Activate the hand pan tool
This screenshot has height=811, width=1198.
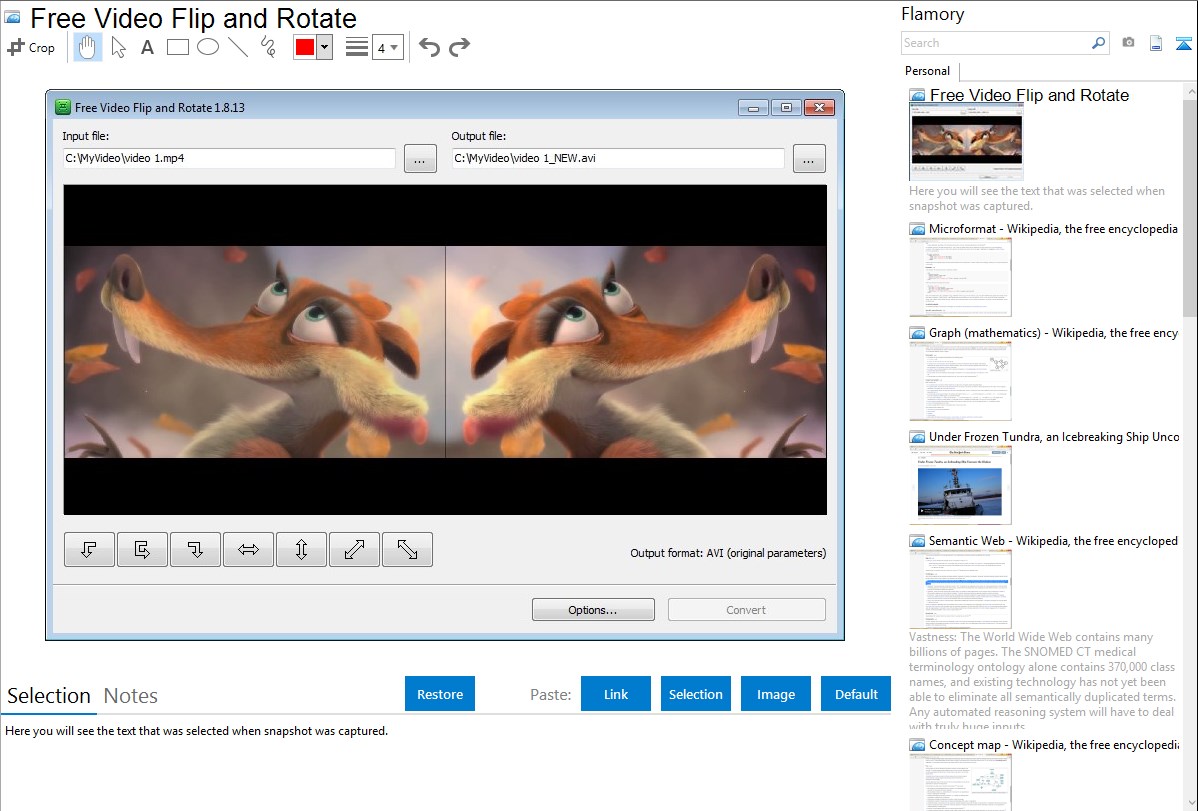pos(88,47)
